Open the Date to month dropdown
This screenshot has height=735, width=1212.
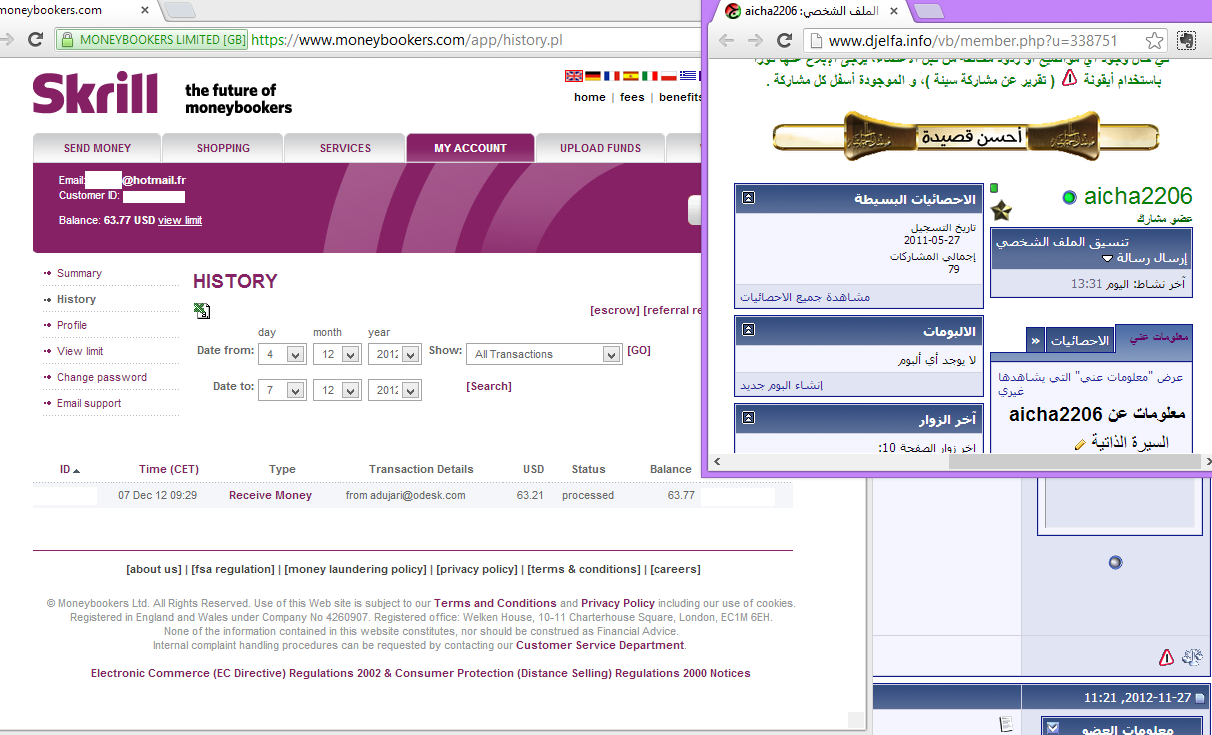click(x=337, y=390)
